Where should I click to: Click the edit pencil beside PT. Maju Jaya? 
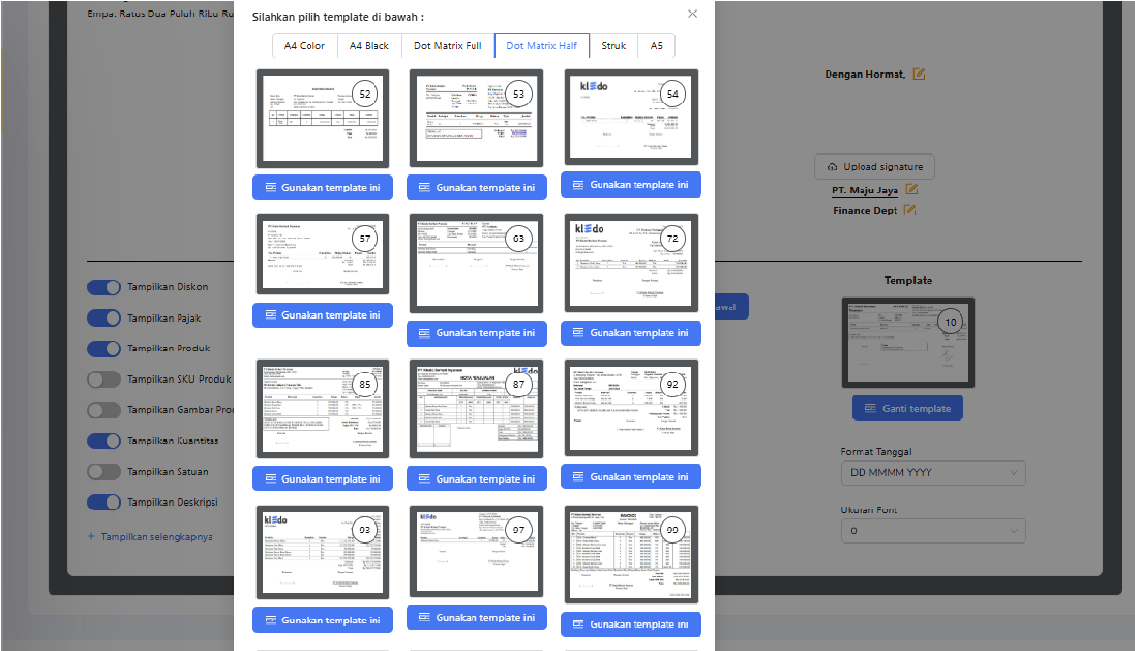pos(911,189)
